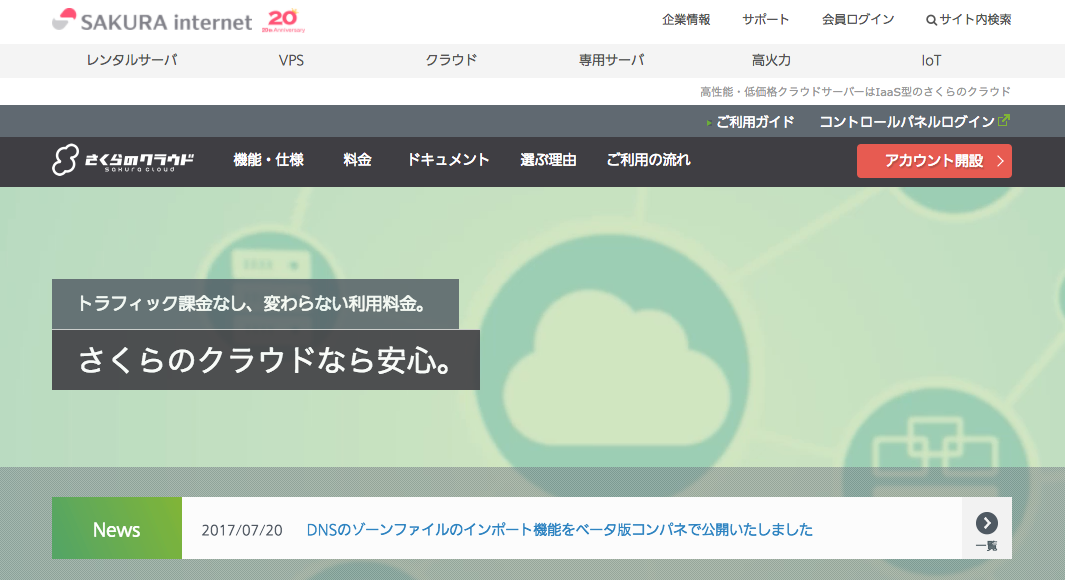
Task: Select the VPS tab
Action: click(x=291, y=60)
